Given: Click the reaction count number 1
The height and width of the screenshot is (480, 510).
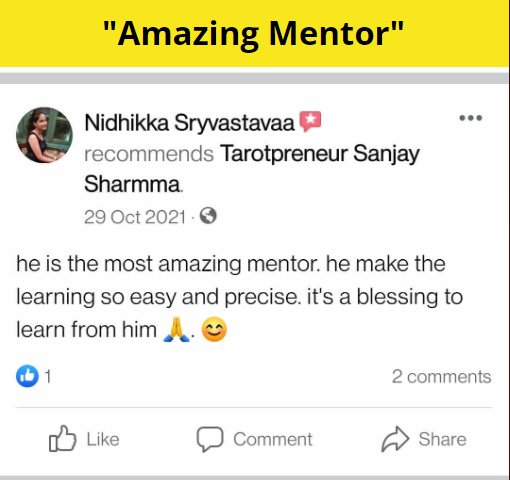Looking at the screenshot, I should pos(48,377).
